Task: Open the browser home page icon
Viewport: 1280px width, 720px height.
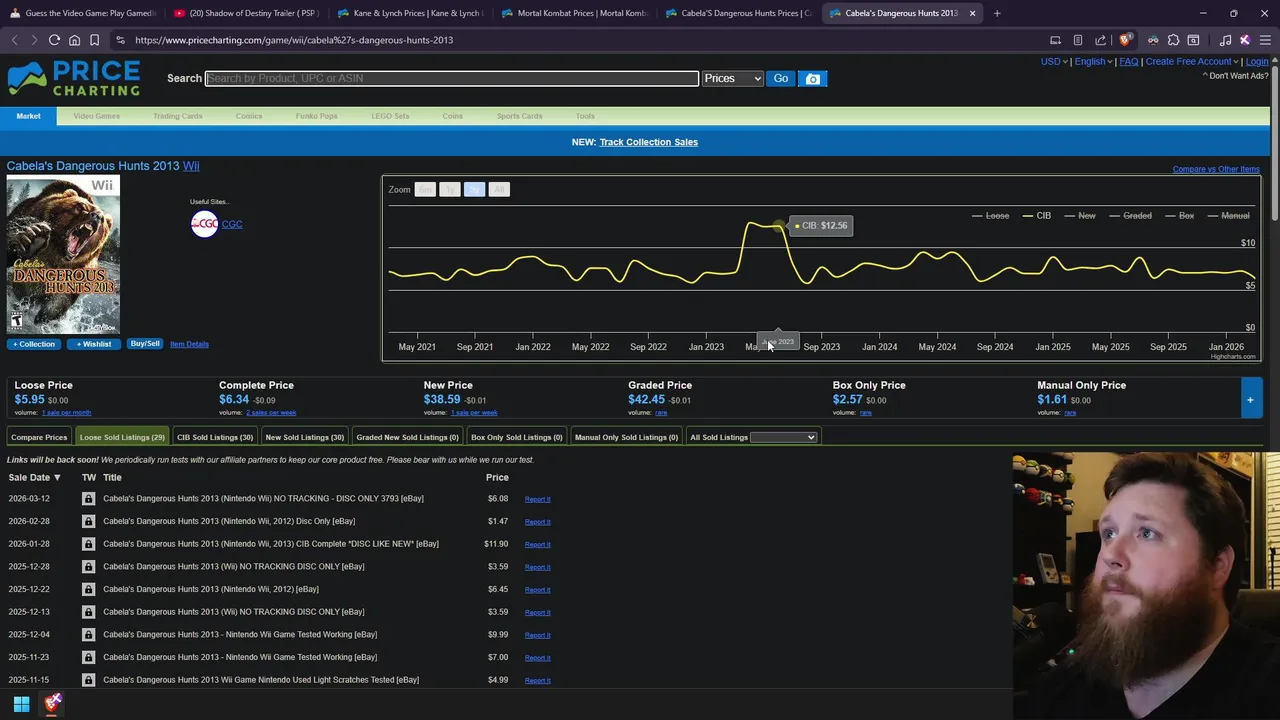Action: tap(74, 40)
